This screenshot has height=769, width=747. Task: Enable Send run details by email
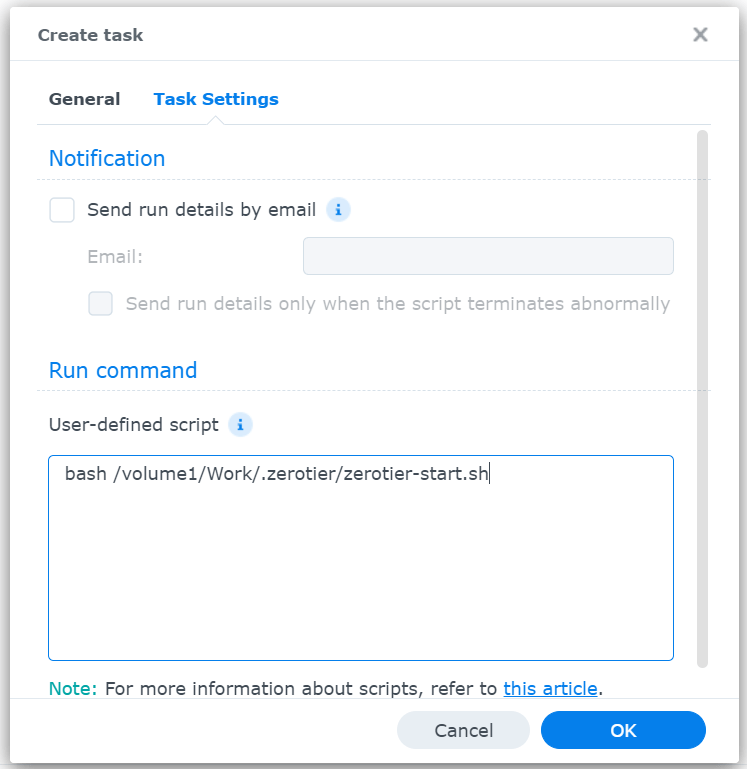tap(62, 210)
